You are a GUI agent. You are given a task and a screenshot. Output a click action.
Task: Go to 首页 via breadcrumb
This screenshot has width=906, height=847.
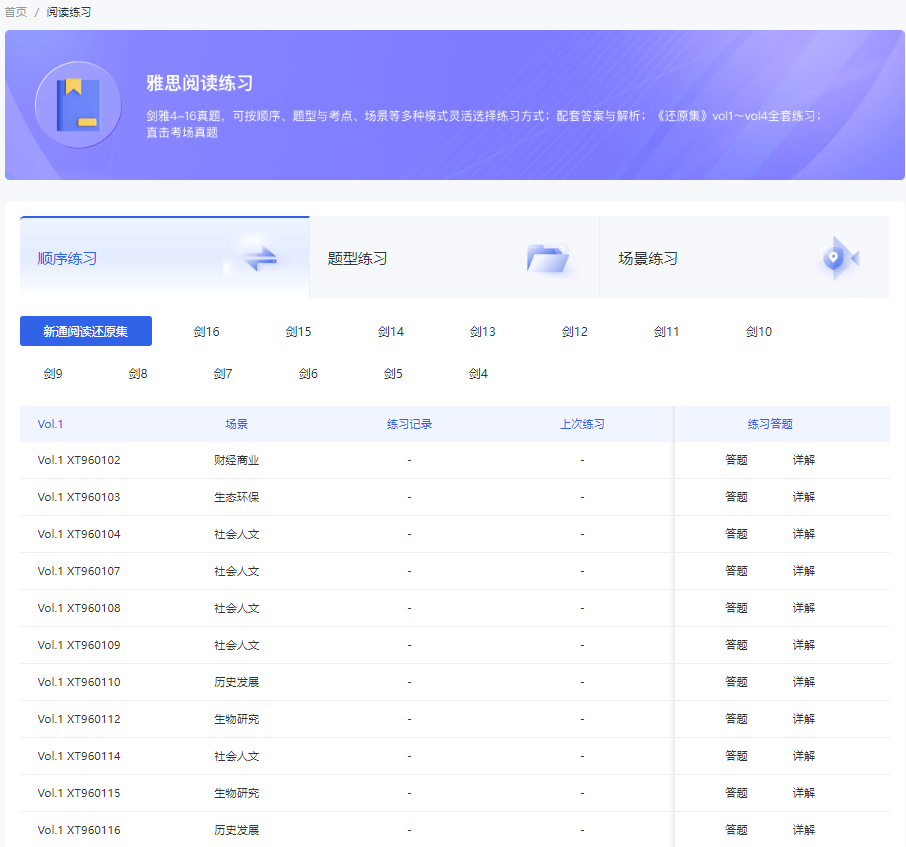click(x=16, y=12)
